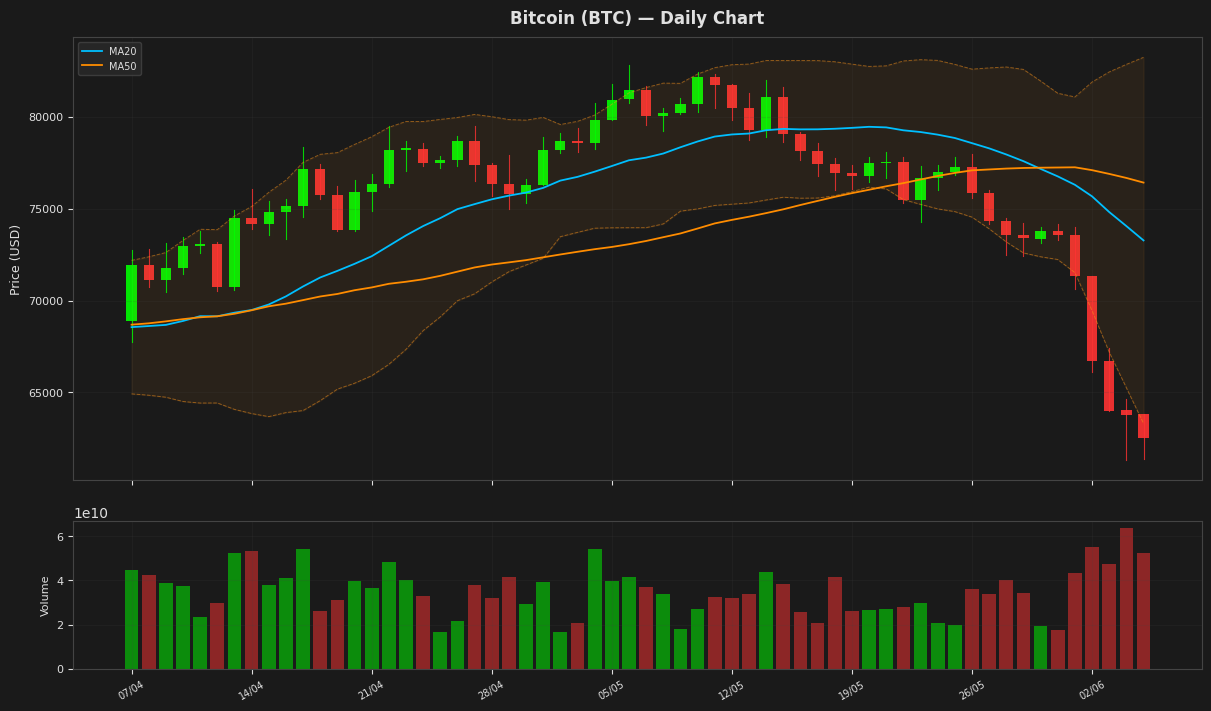Click the blue MA20 line sample in legend
Image resolution: width=1211 pixels, height=711 pixels.
93,52
